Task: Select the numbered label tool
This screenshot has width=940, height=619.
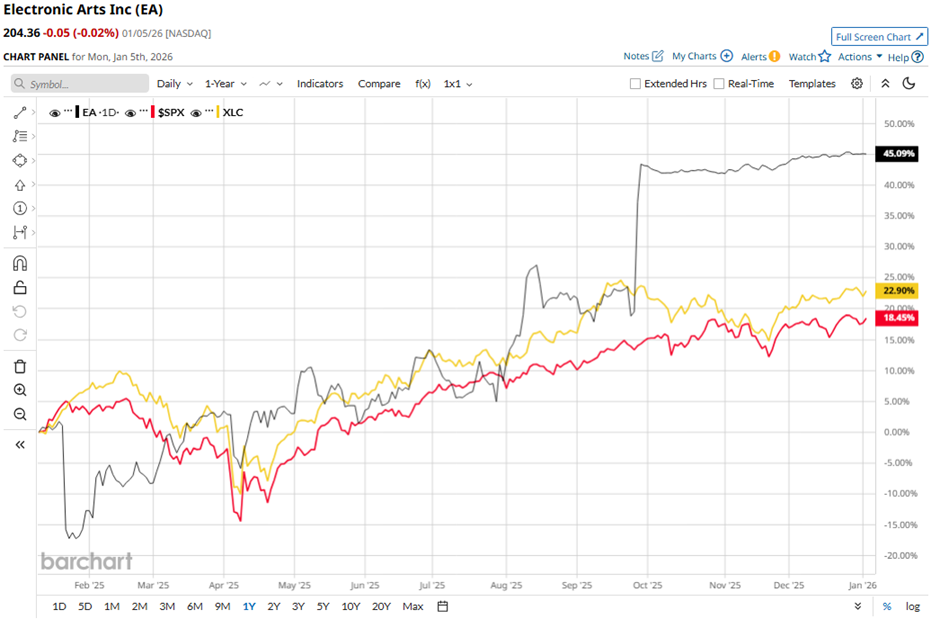Action: [20, 209]
